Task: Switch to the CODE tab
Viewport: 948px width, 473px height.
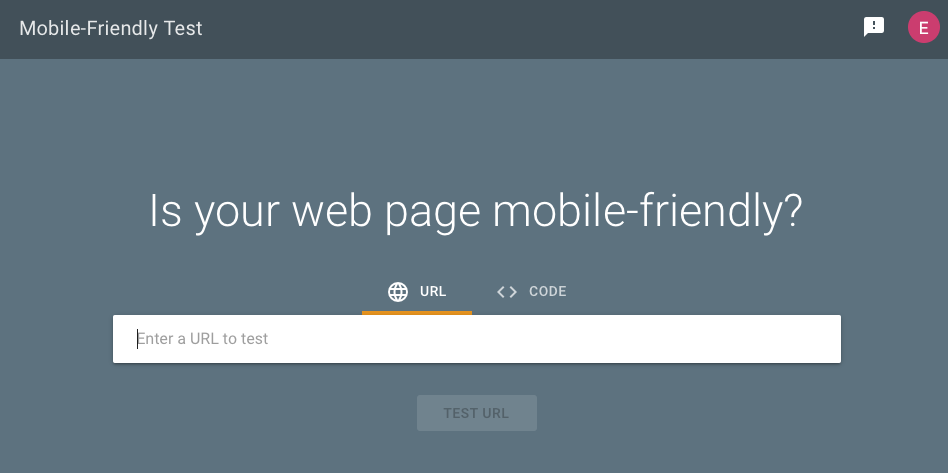Action: [x=531, y=292]
